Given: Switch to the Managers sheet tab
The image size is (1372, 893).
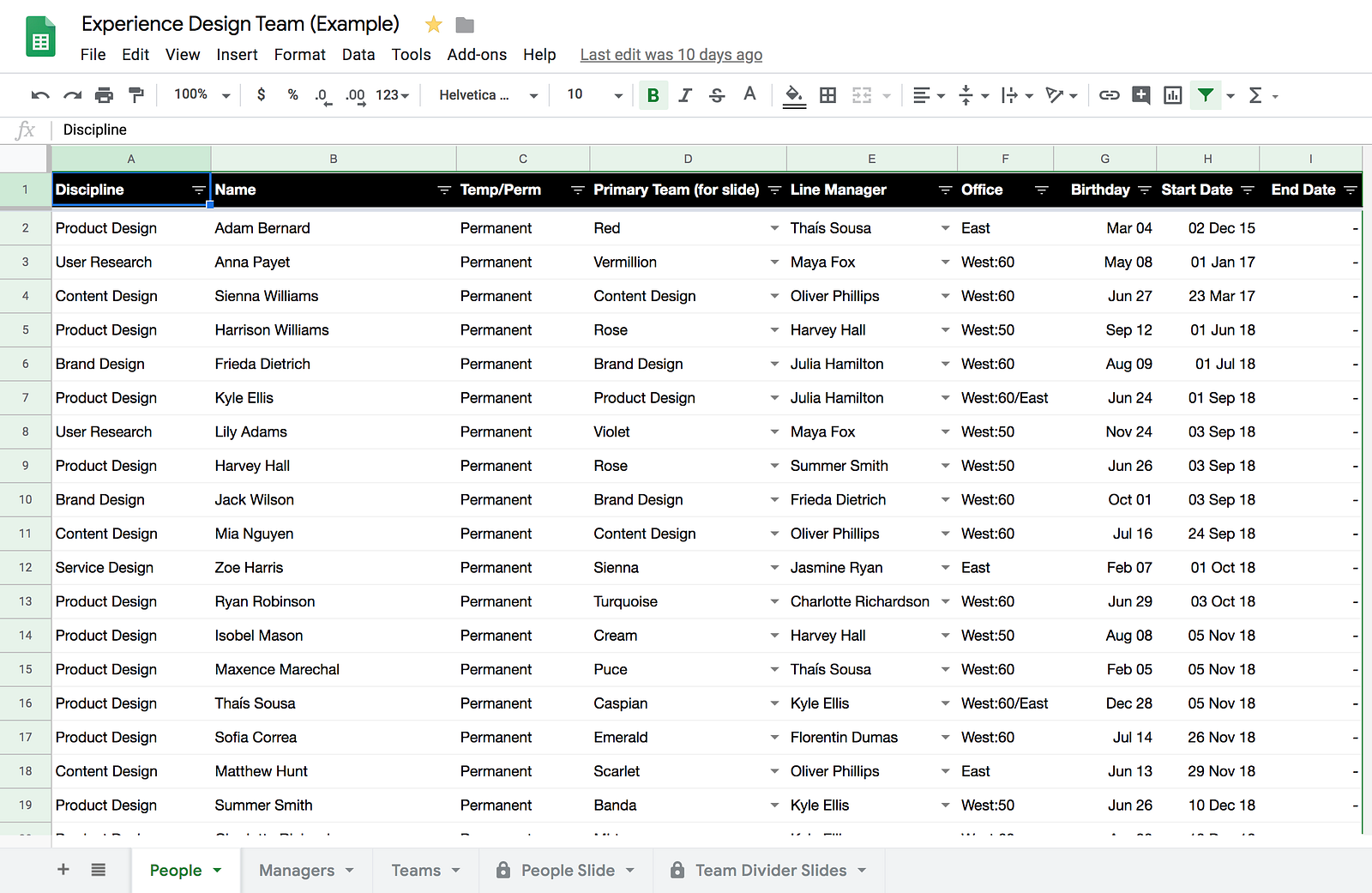Looking at the screenshot, I should [306, 871].
